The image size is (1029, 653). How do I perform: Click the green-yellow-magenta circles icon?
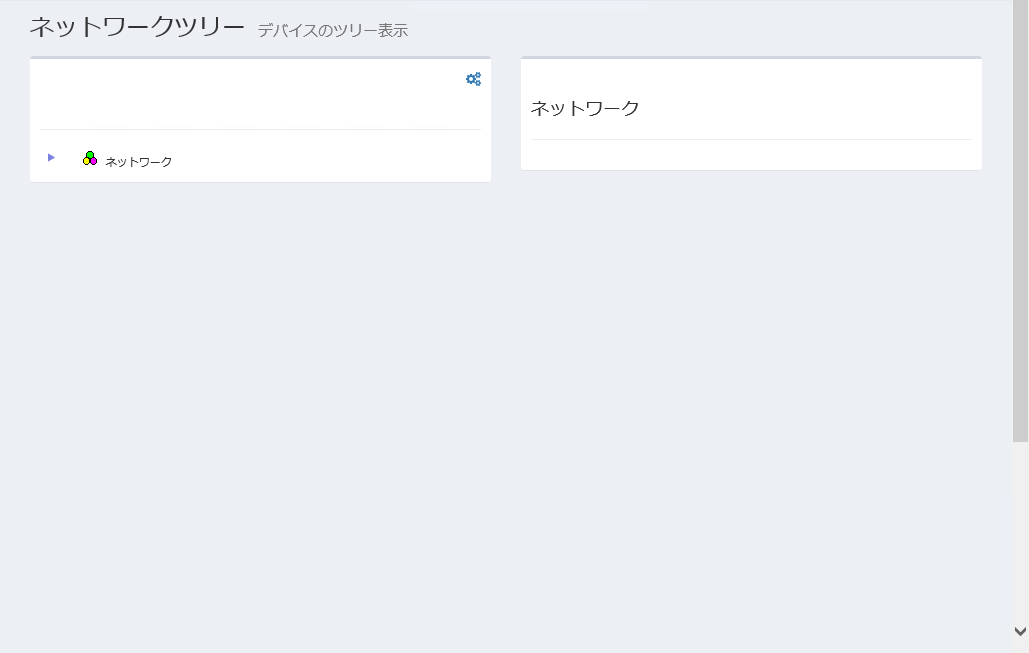tap(90, 159)
